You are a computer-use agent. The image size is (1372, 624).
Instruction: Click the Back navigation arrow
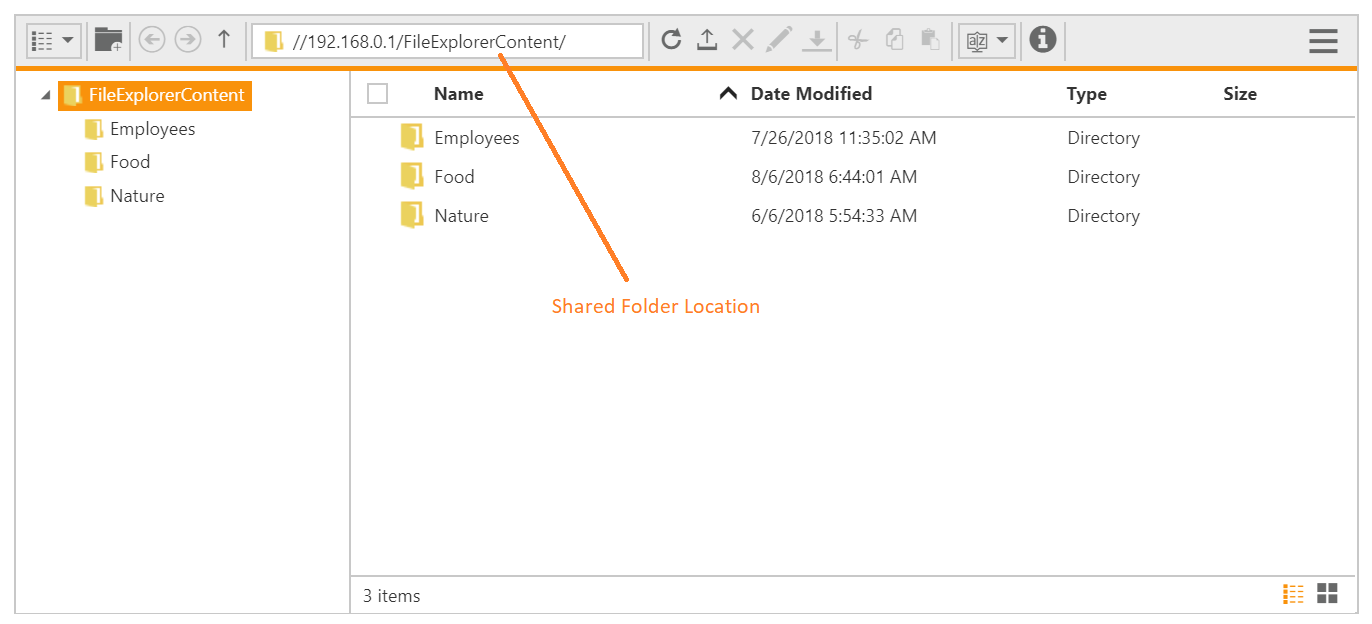coord(151,40)
